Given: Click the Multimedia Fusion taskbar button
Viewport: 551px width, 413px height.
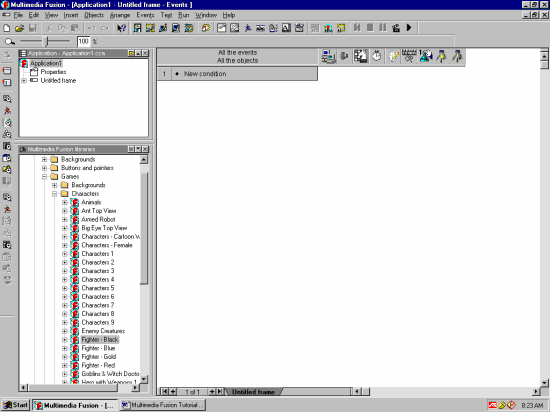Looking at the screenshot, I should tap(74, 405).
